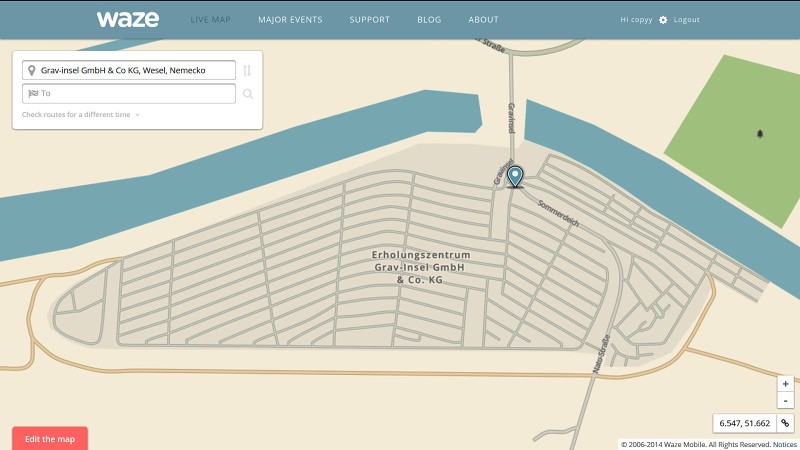Click the tree marker in green park

(759, 133)
